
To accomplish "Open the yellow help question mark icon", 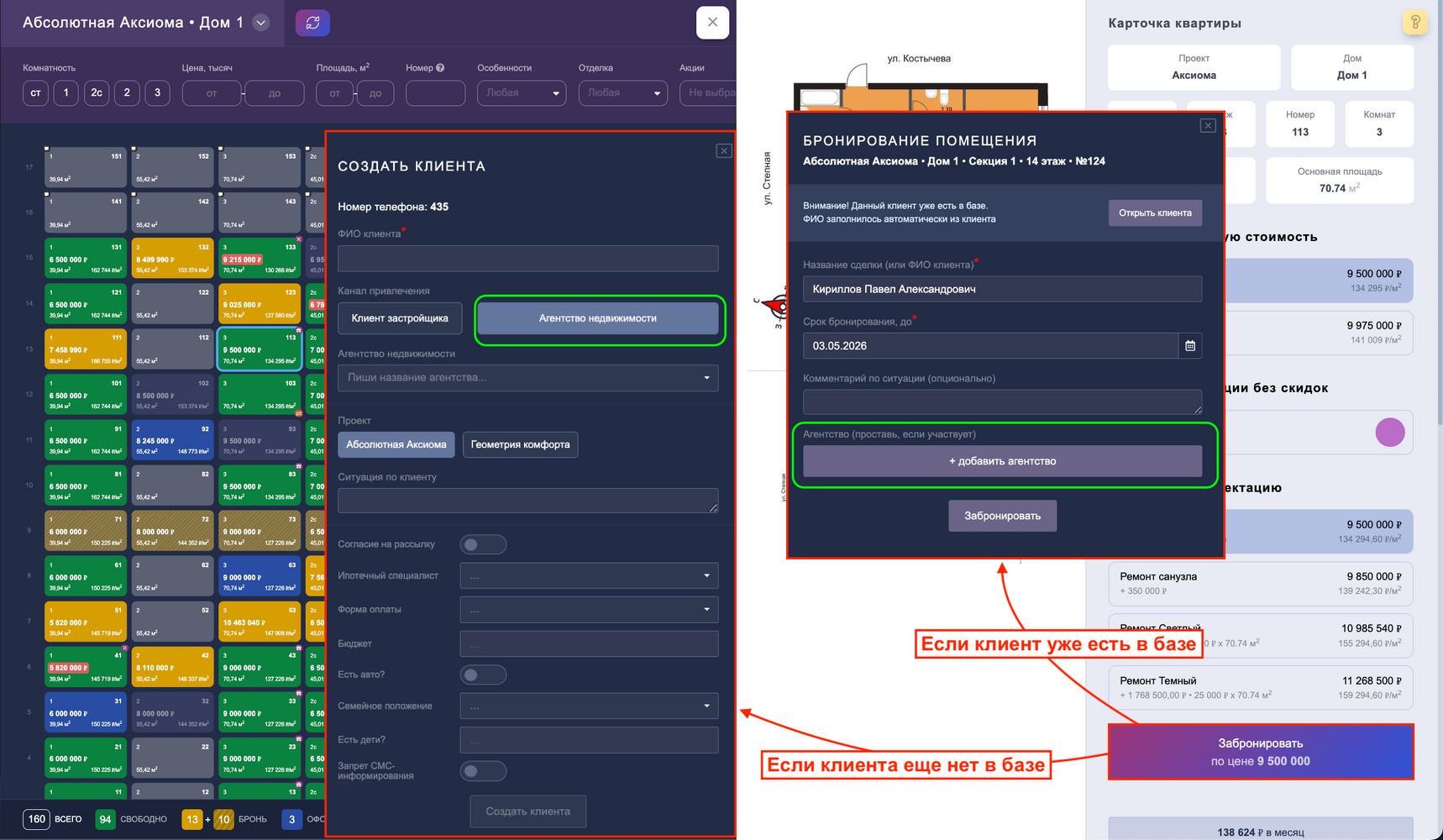I will click(x=1414, y=23).
